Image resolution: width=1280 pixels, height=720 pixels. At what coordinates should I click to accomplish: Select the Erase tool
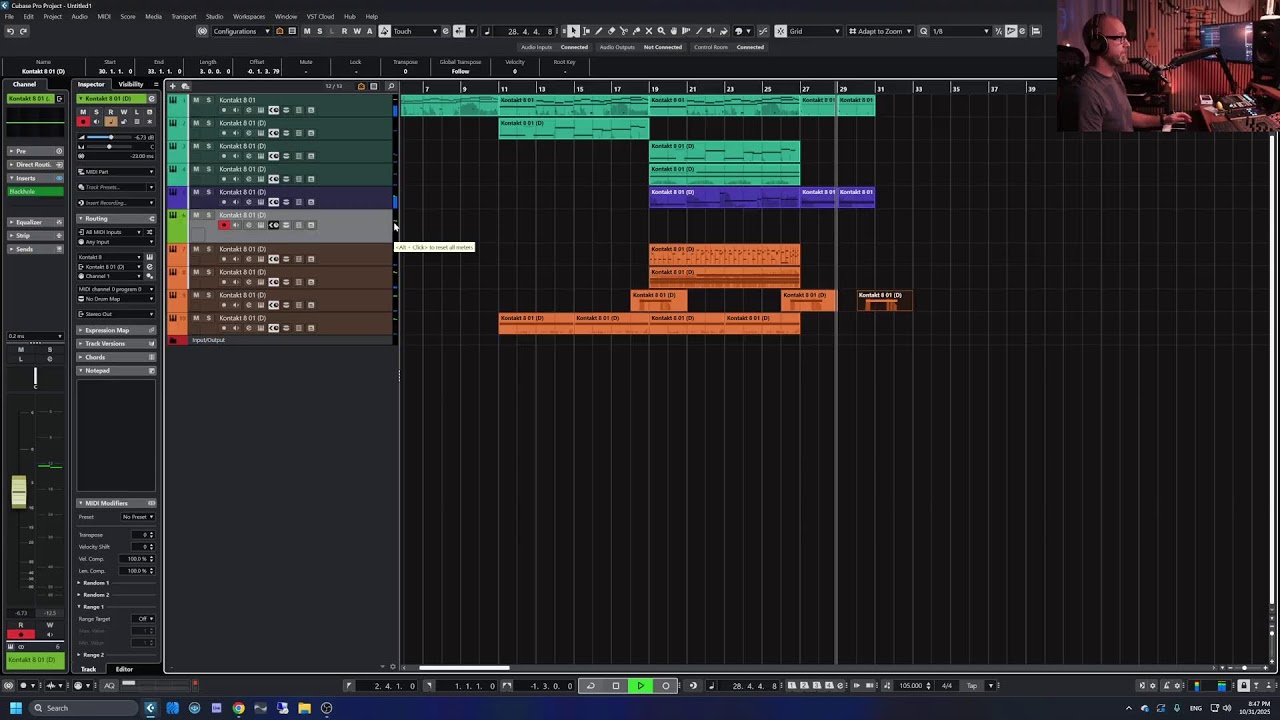612,31
